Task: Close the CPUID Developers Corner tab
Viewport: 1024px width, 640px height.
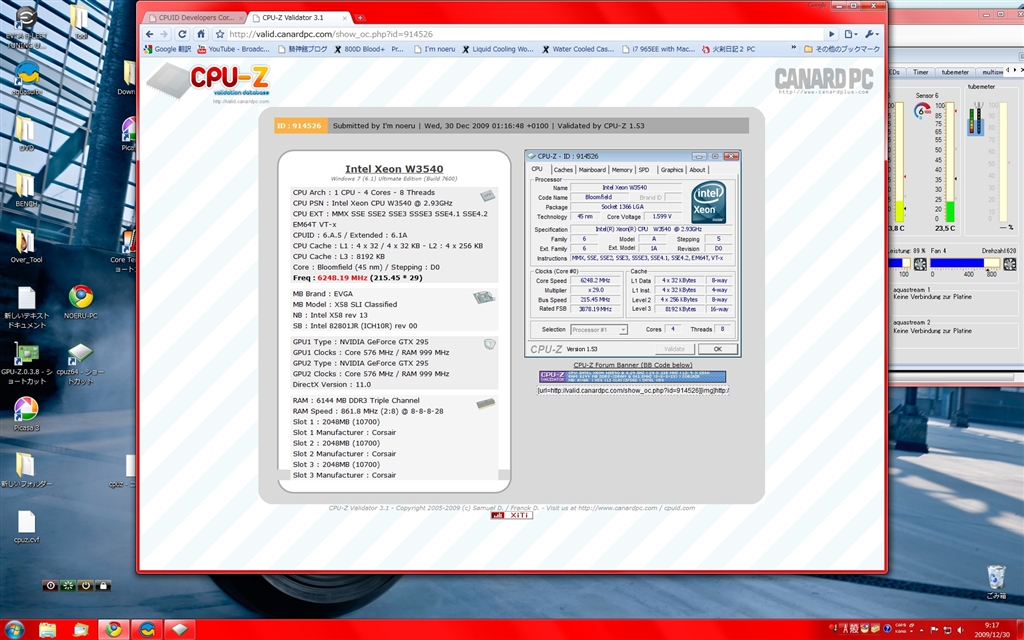Action: tap(241, 18)
